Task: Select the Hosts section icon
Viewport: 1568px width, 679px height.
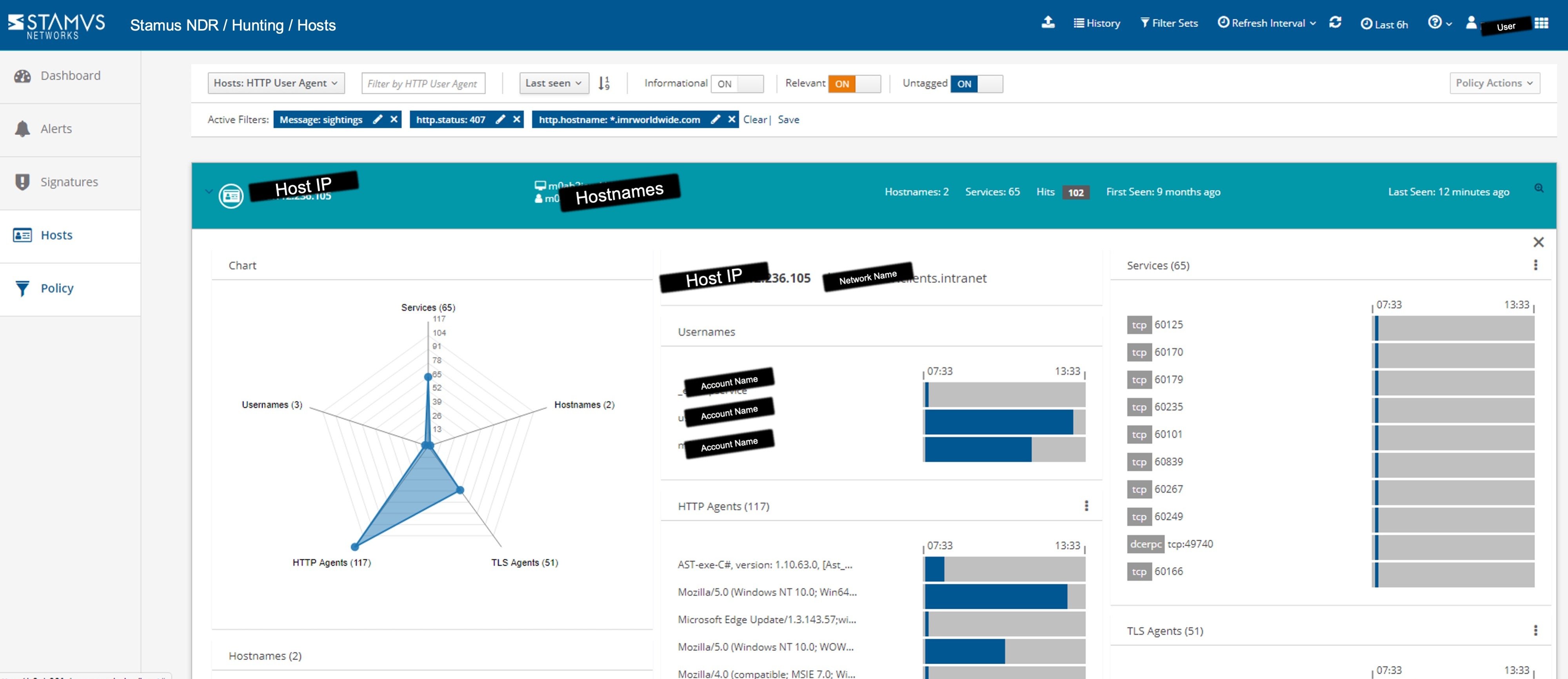Action: [x=22, y=234]
